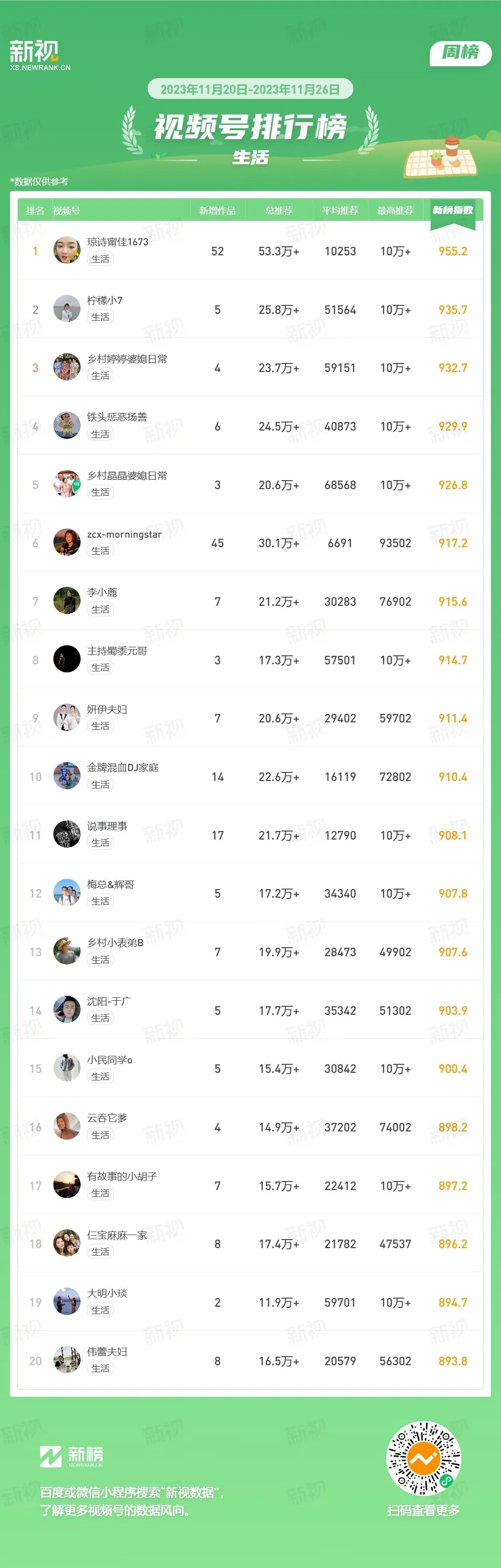
Task: Click the zcx-morningstar account name
Action: point(124,535)
